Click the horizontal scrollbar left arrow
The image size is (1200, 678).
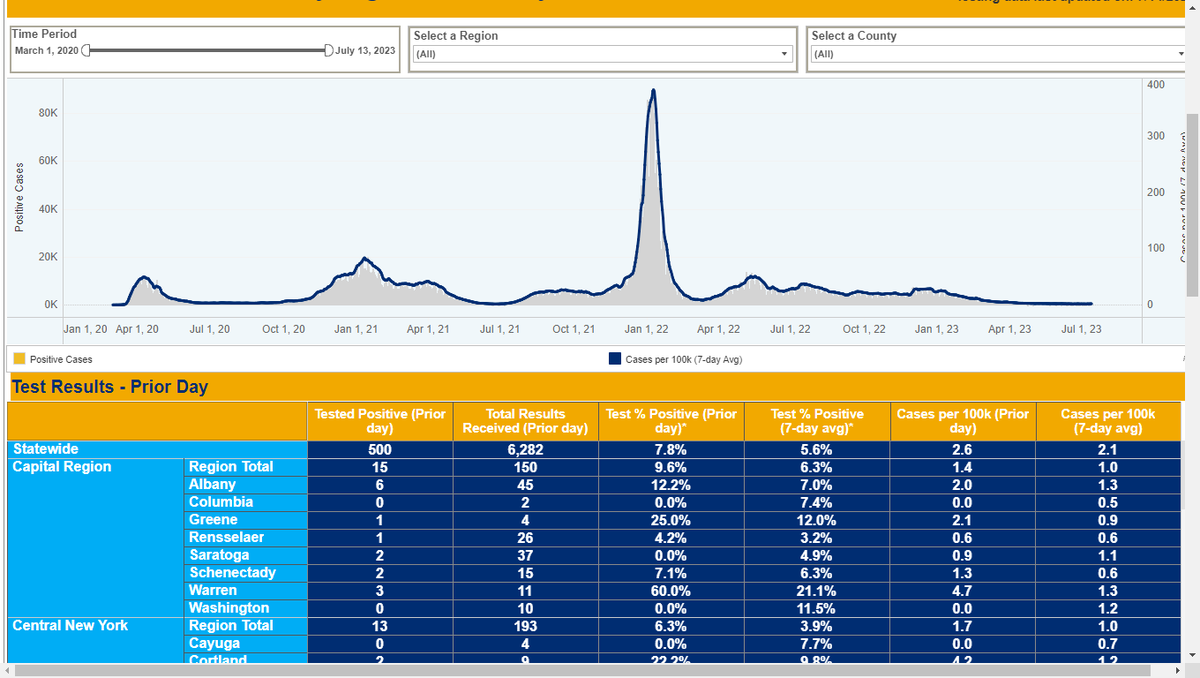coord(8,670)
